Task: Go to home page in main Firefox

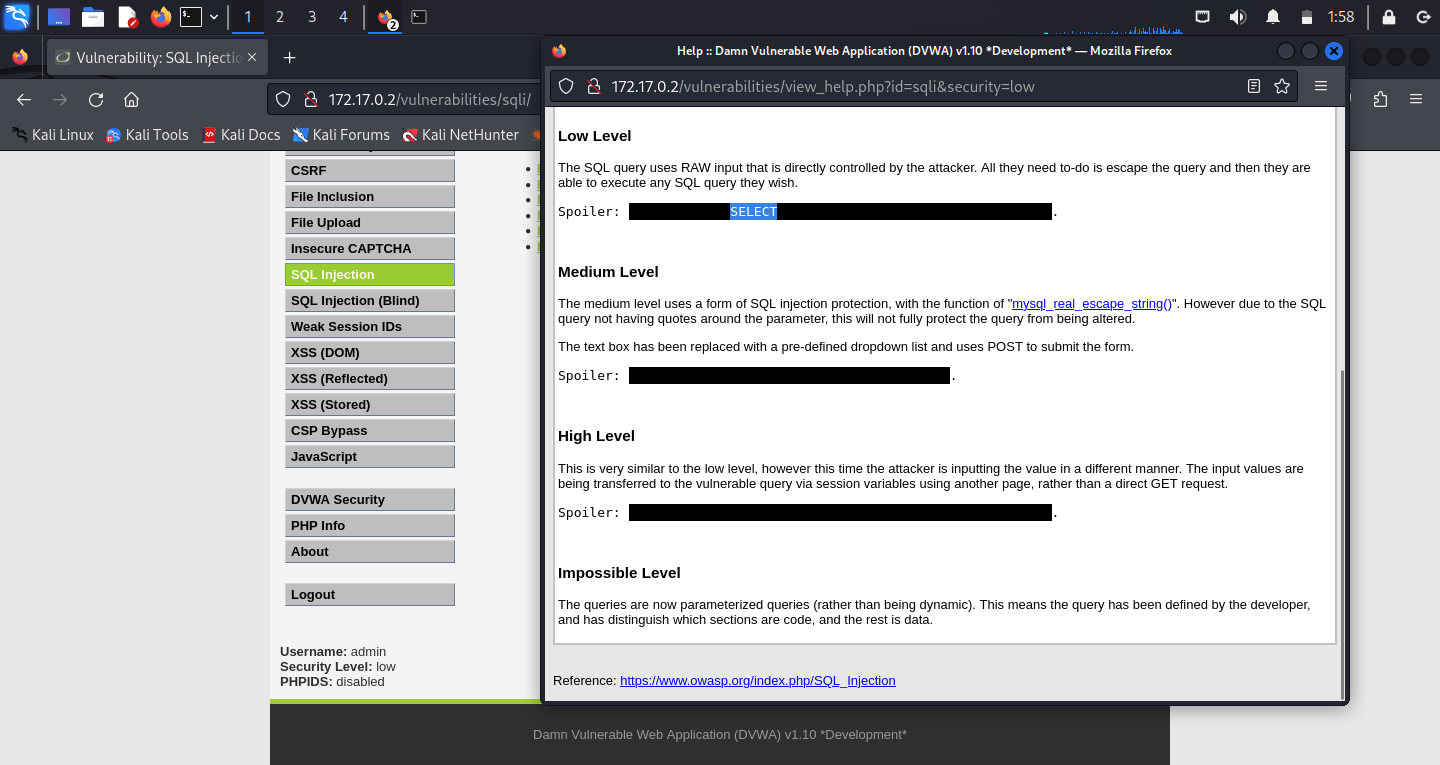Action: 131,99
